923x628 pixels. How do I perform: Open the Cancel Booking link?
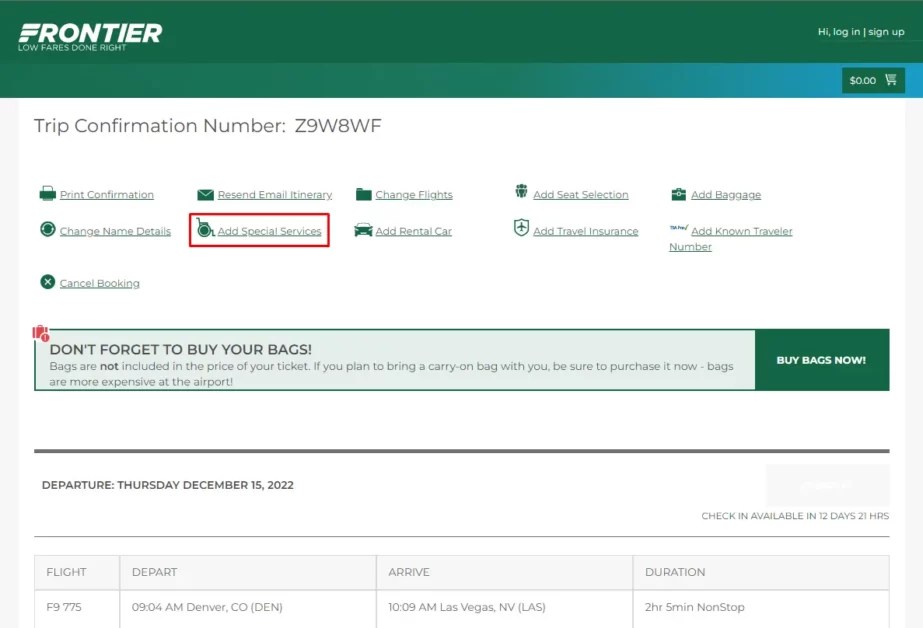tap(97, 283)
